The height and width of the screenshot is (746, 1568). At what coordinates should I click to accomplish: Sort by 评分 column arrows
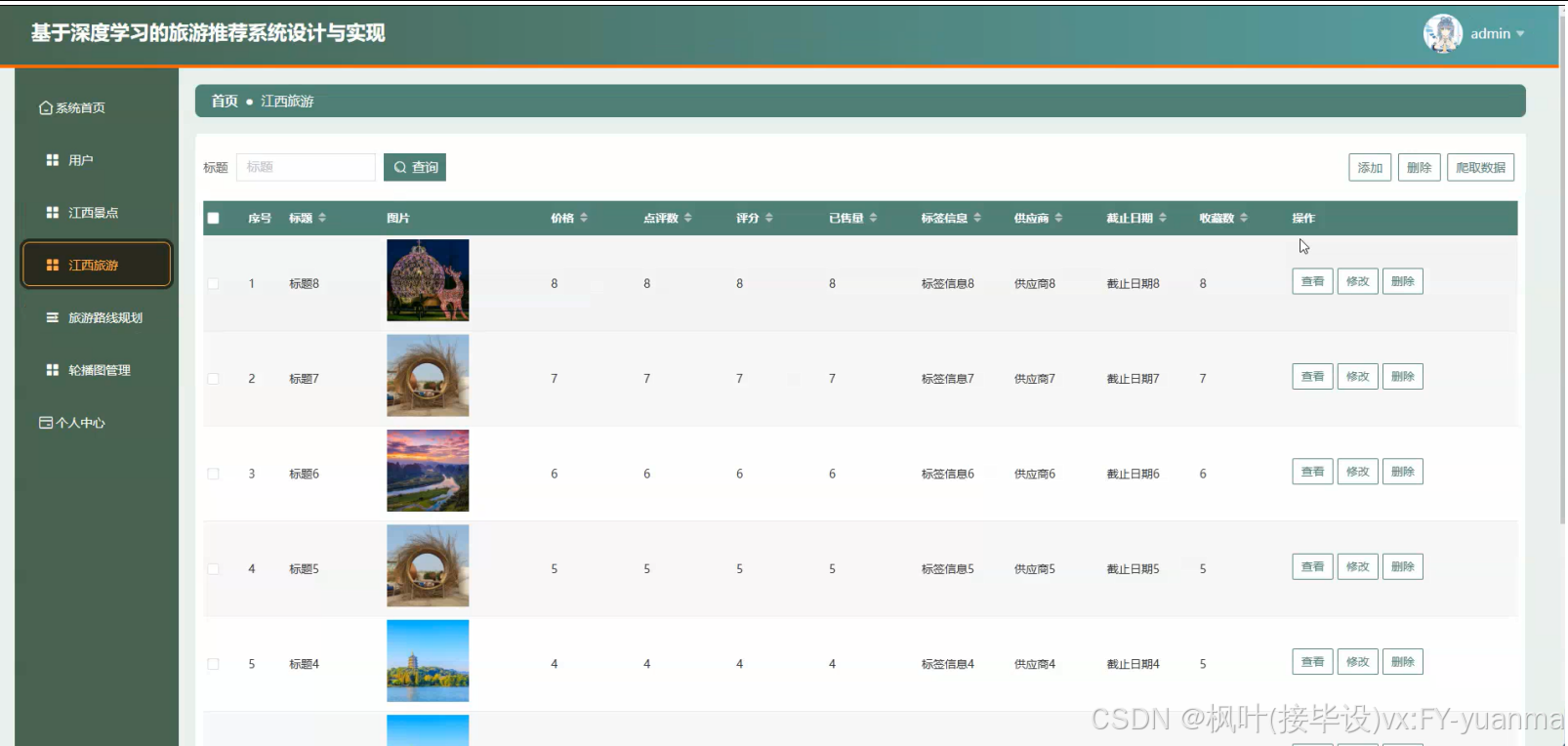(x=768, y=218)
